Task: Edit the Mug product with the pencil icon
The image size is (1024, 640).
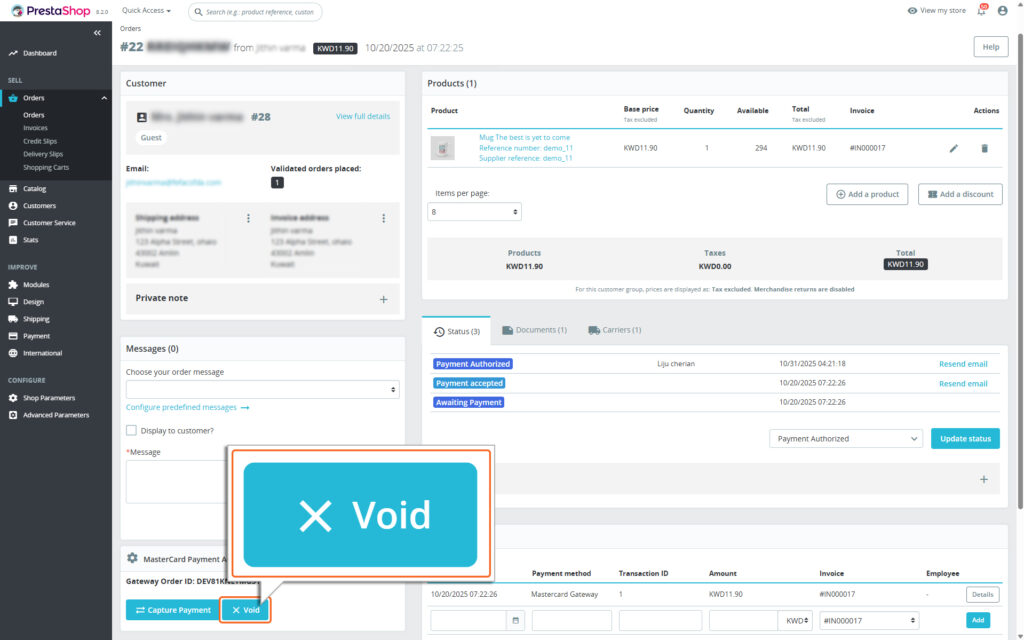Action: [953, 147]
